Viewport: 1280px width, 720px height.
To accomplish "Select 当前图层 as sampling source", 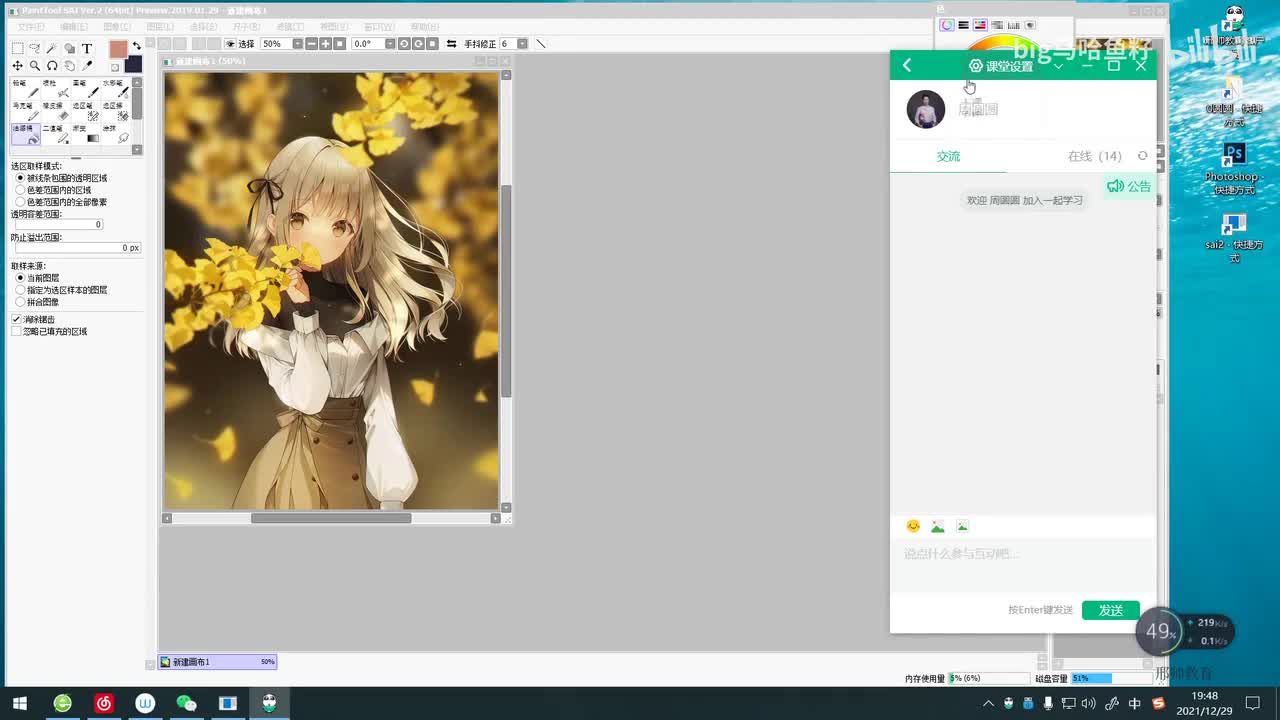I will tap(37, 278).
